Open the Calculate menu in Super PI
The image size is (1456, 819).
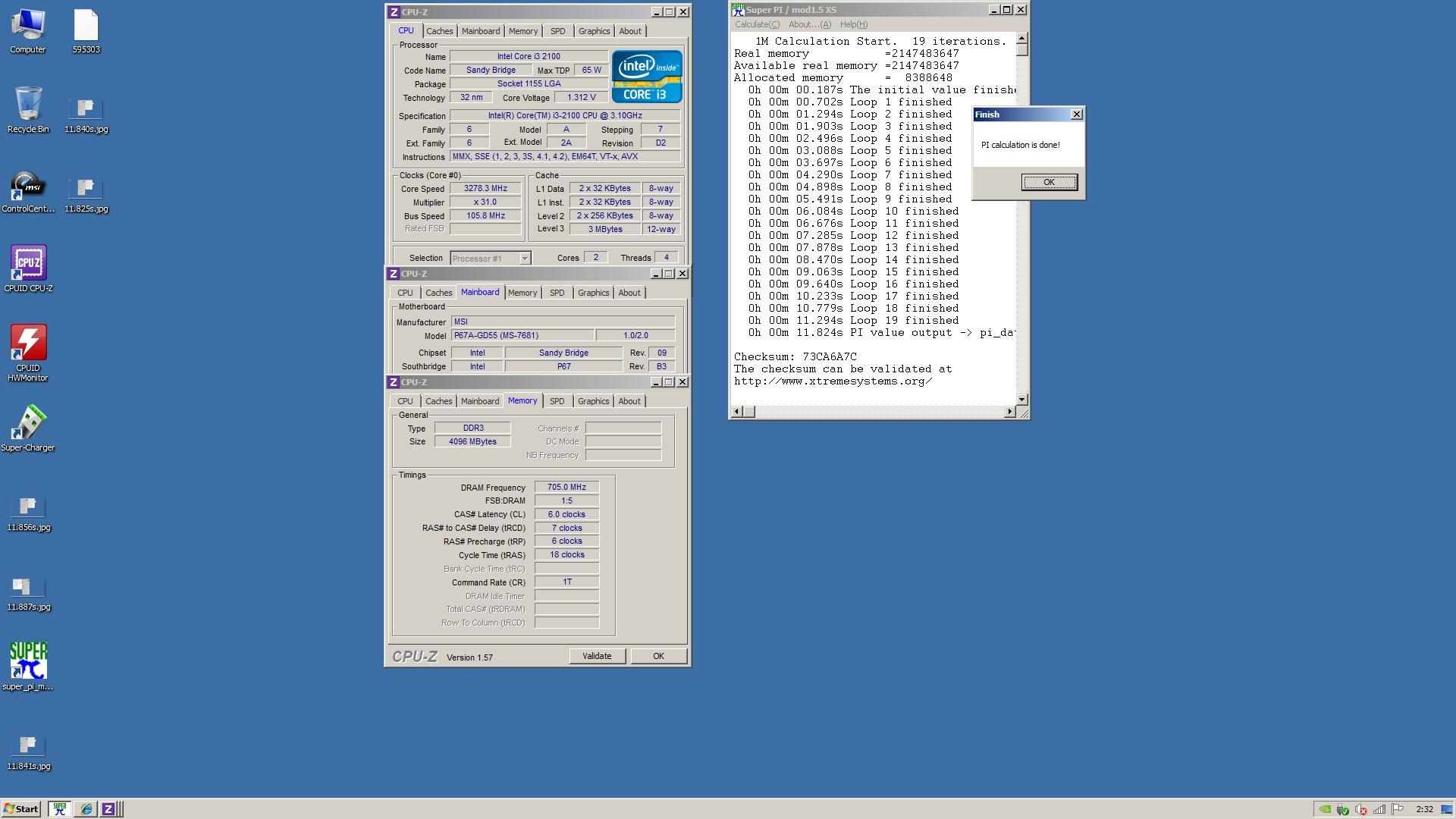pos(757,24)
